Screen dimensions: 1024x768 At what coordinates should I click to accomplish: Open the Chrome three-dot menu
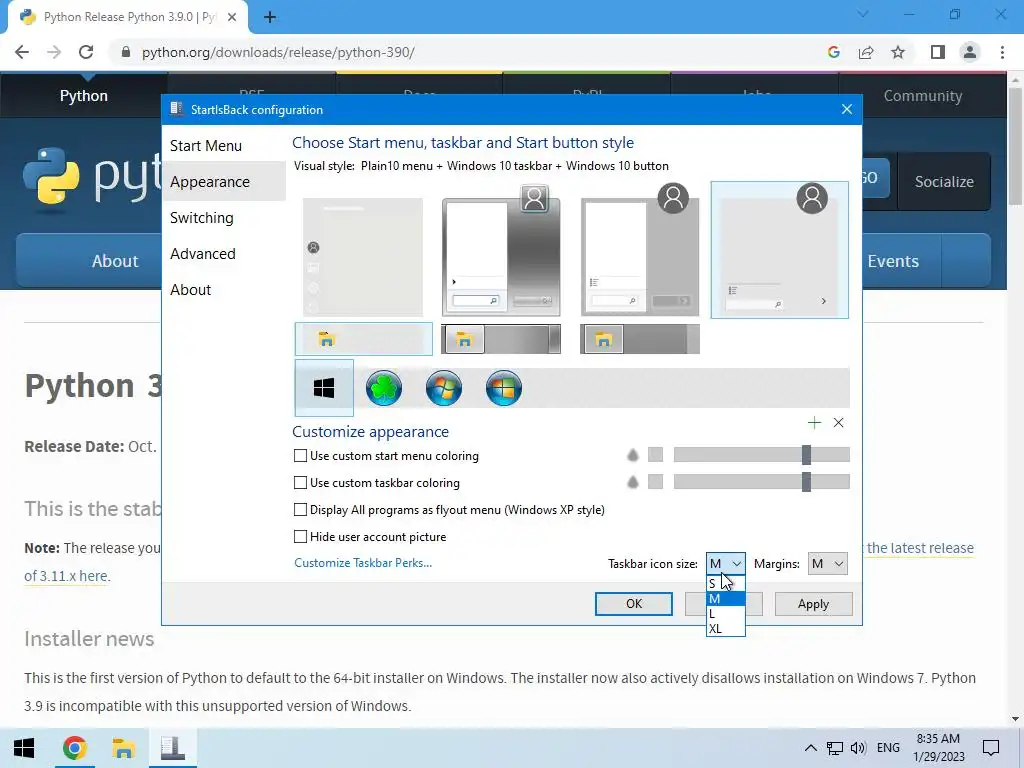(1002, 52)
